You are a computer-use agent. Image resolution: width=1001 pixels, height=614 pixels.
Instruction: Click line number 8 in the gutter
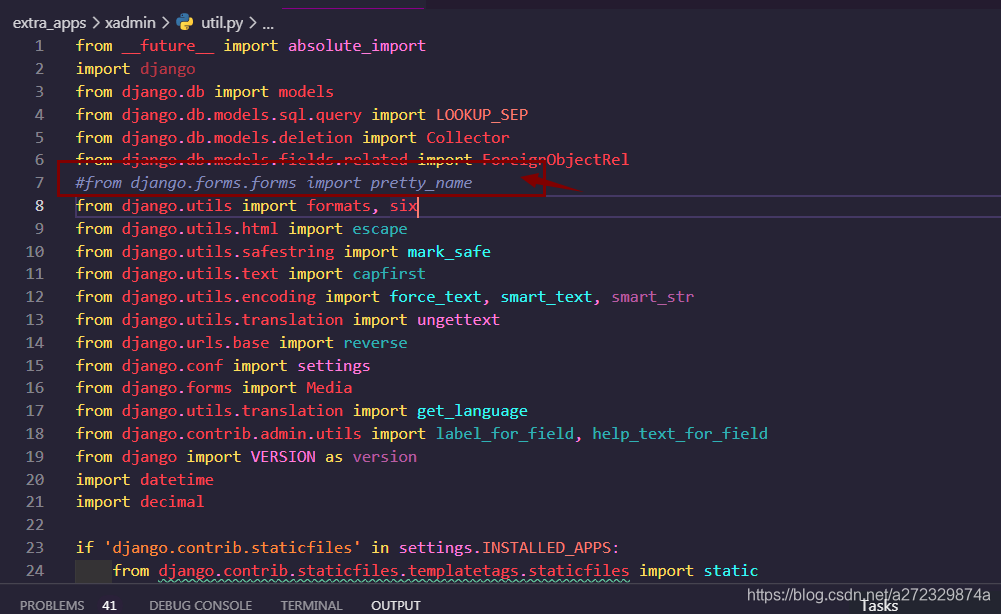[x=38, y=205]
